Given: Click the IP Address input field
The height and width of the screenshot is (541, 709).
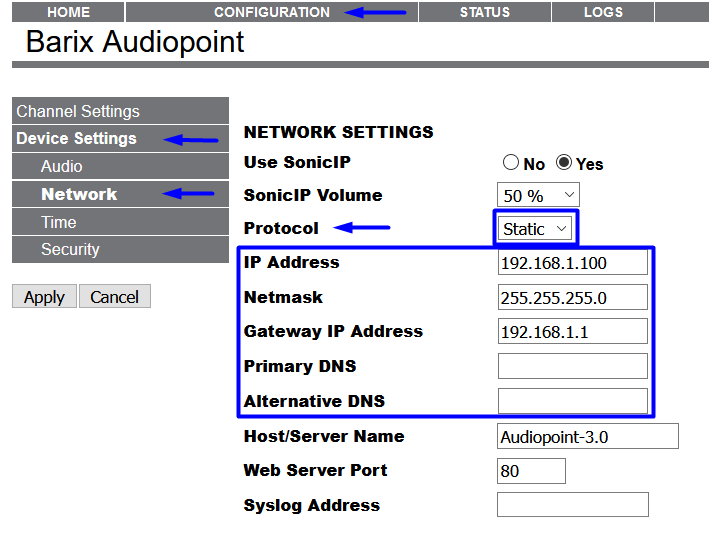Looking at the screenshot, I should 572,263.
